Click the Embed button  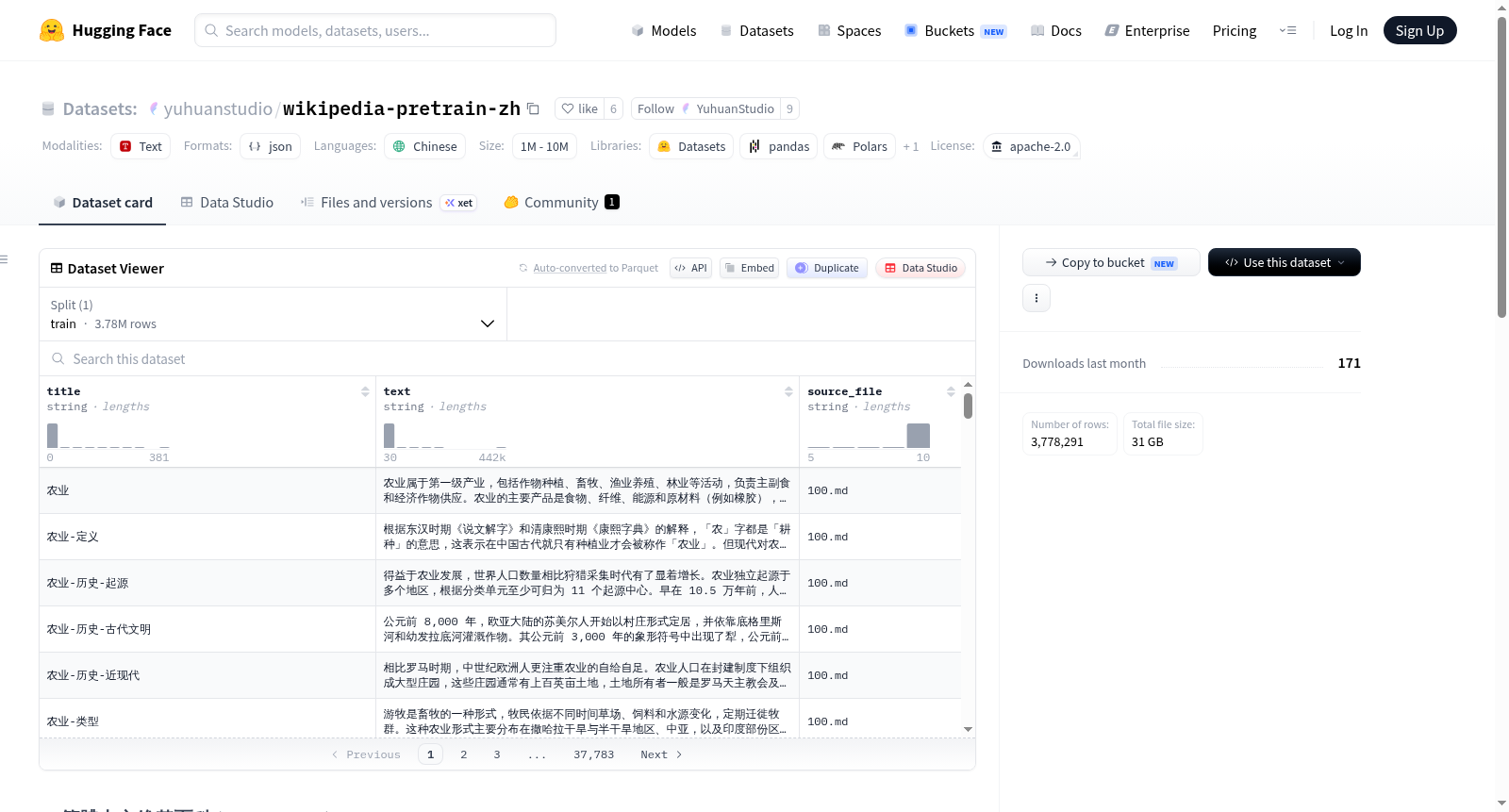point(749,268)
